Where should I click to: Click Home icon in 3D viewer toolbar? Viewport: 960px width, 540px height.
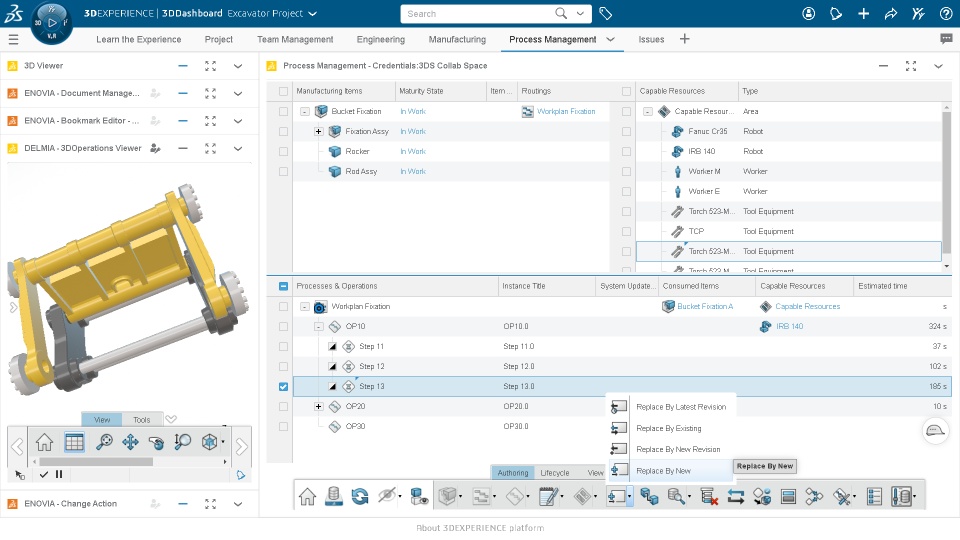[x=44, y=442]
